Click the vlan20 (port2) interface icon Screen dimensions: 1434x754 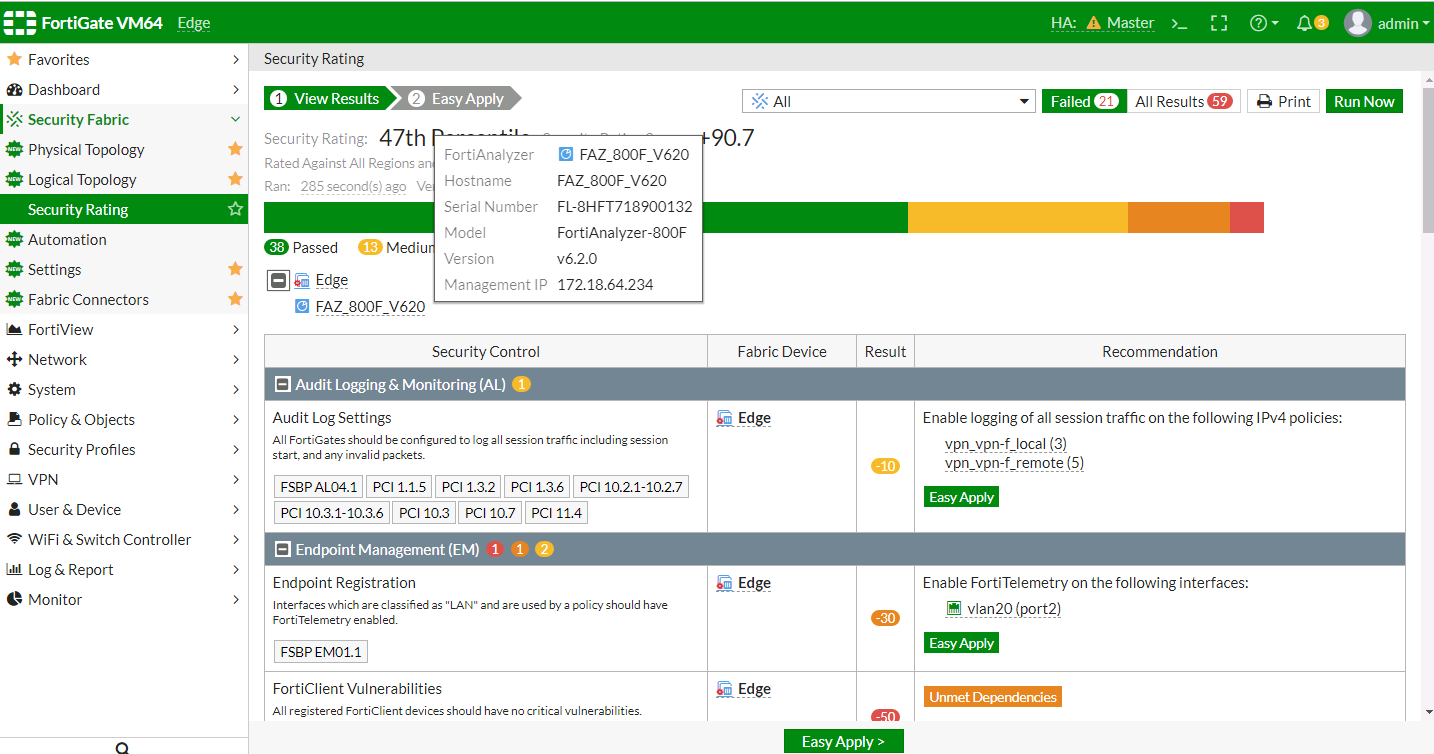pyautogui.click(x=953, y=608)
